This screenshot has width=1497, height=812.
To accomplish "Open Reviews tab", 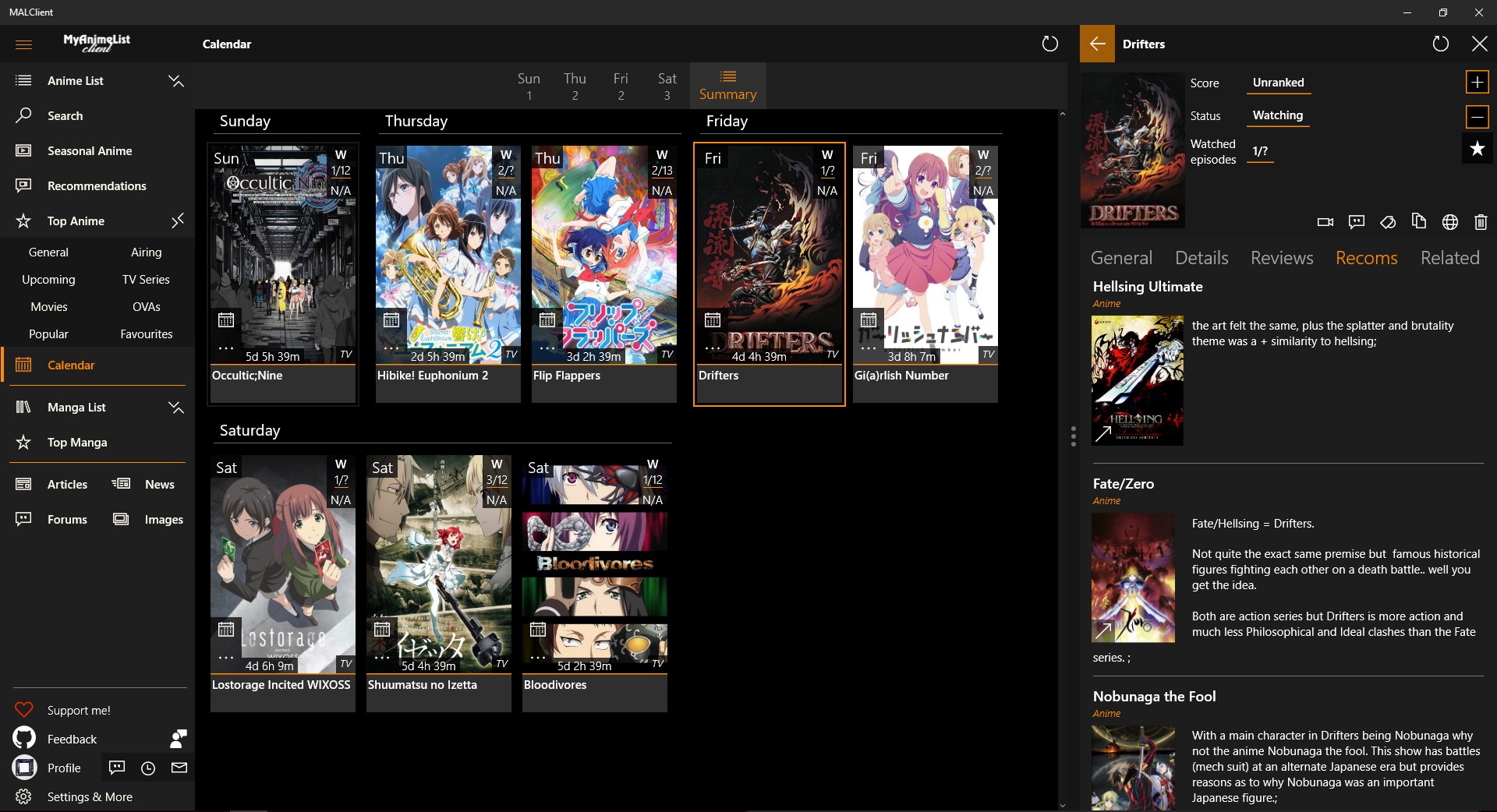I will 1282,258.
